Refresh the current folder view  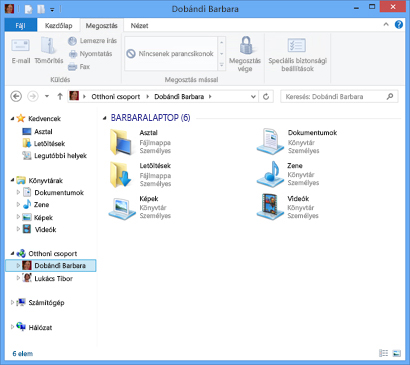click(266, 97)
